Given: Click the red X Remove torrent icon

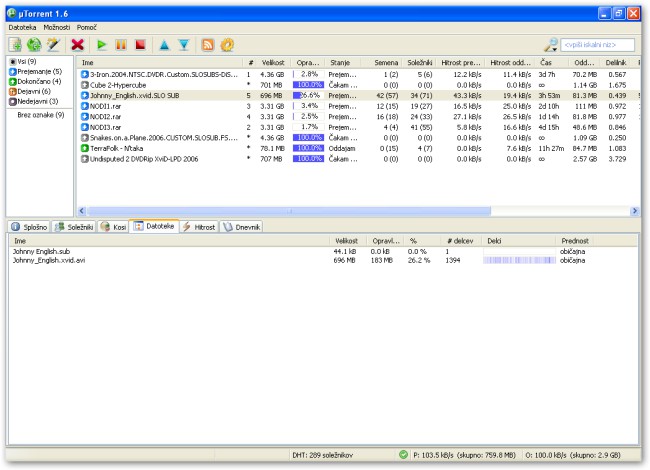Looking at the screenshot, I should pos(78,44).
